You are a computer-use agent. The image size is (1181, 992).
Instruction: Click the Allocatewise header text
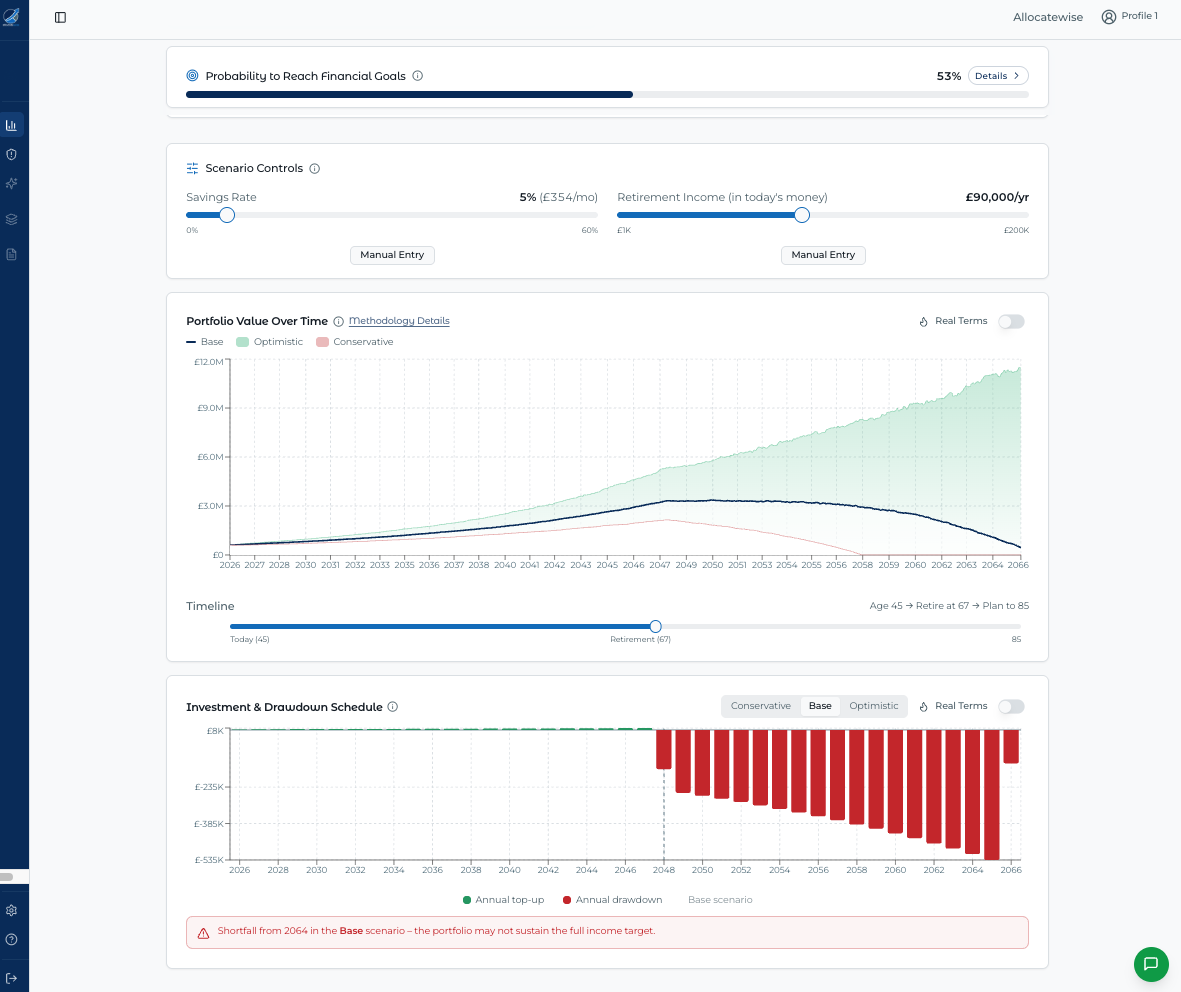1048,17
